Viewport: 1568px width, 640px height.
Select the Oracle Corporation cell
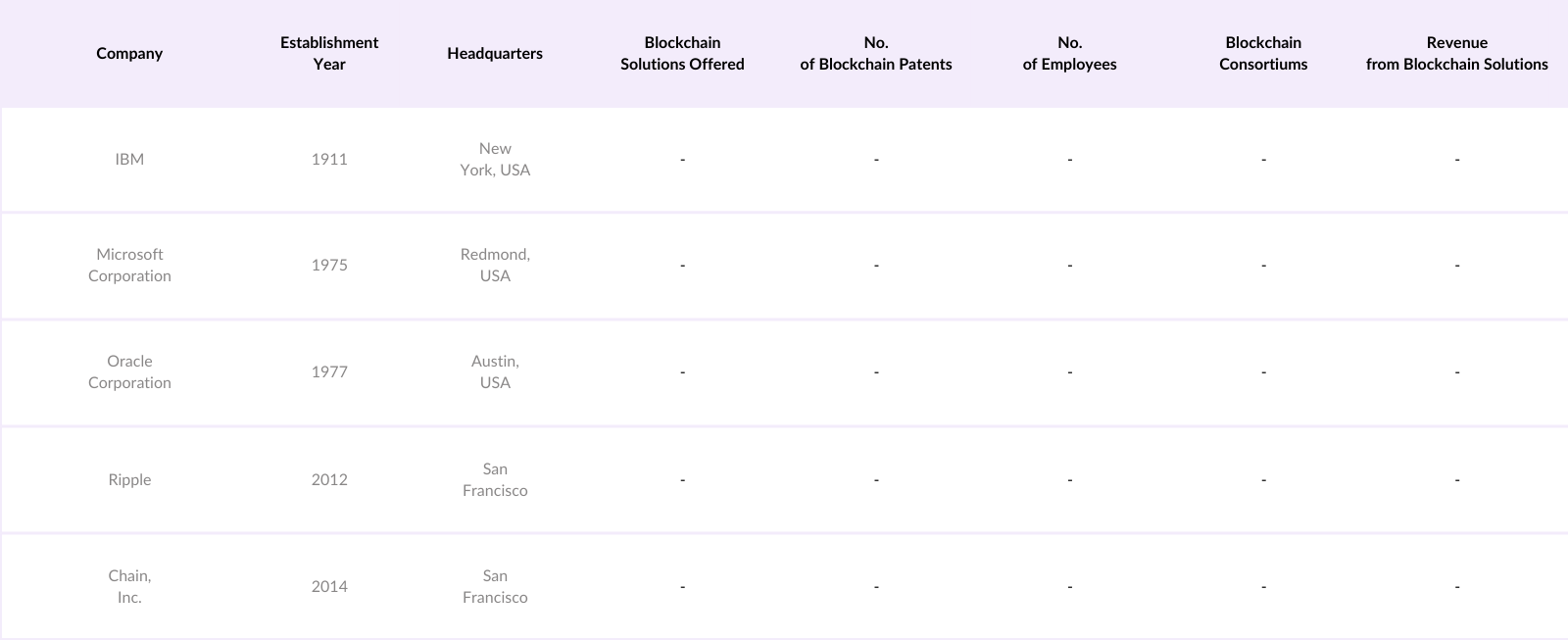click(x=129, y=372)
